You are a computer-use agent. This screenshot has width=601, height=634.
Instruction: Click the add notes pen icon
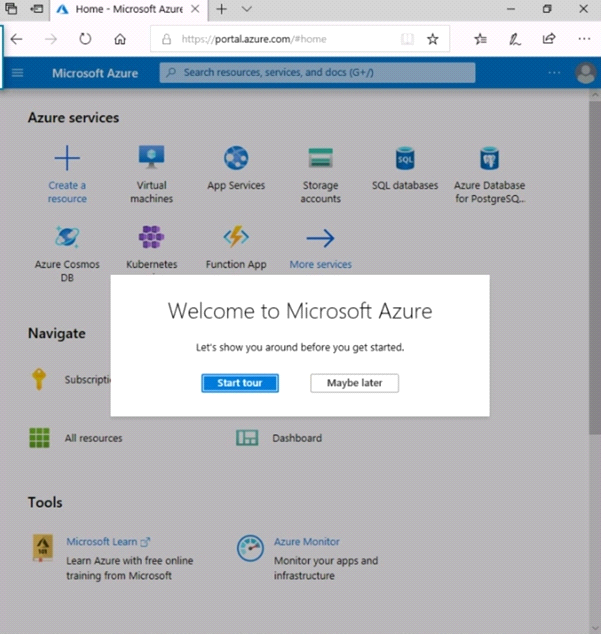[514, 39]
